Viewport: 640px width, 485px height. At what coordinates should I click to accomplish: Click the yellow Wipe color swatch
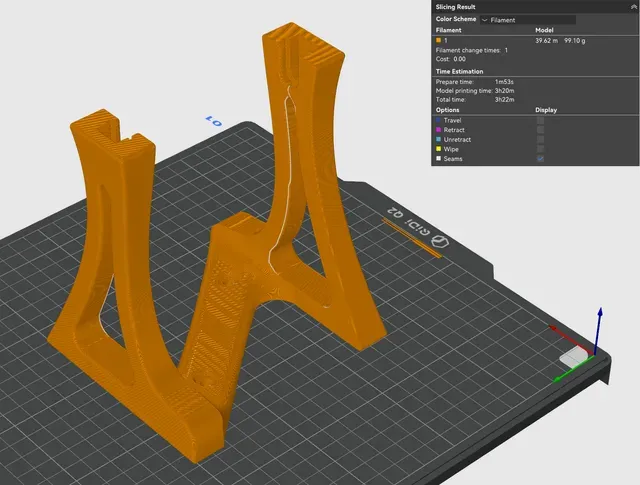(x=438, y=149)
